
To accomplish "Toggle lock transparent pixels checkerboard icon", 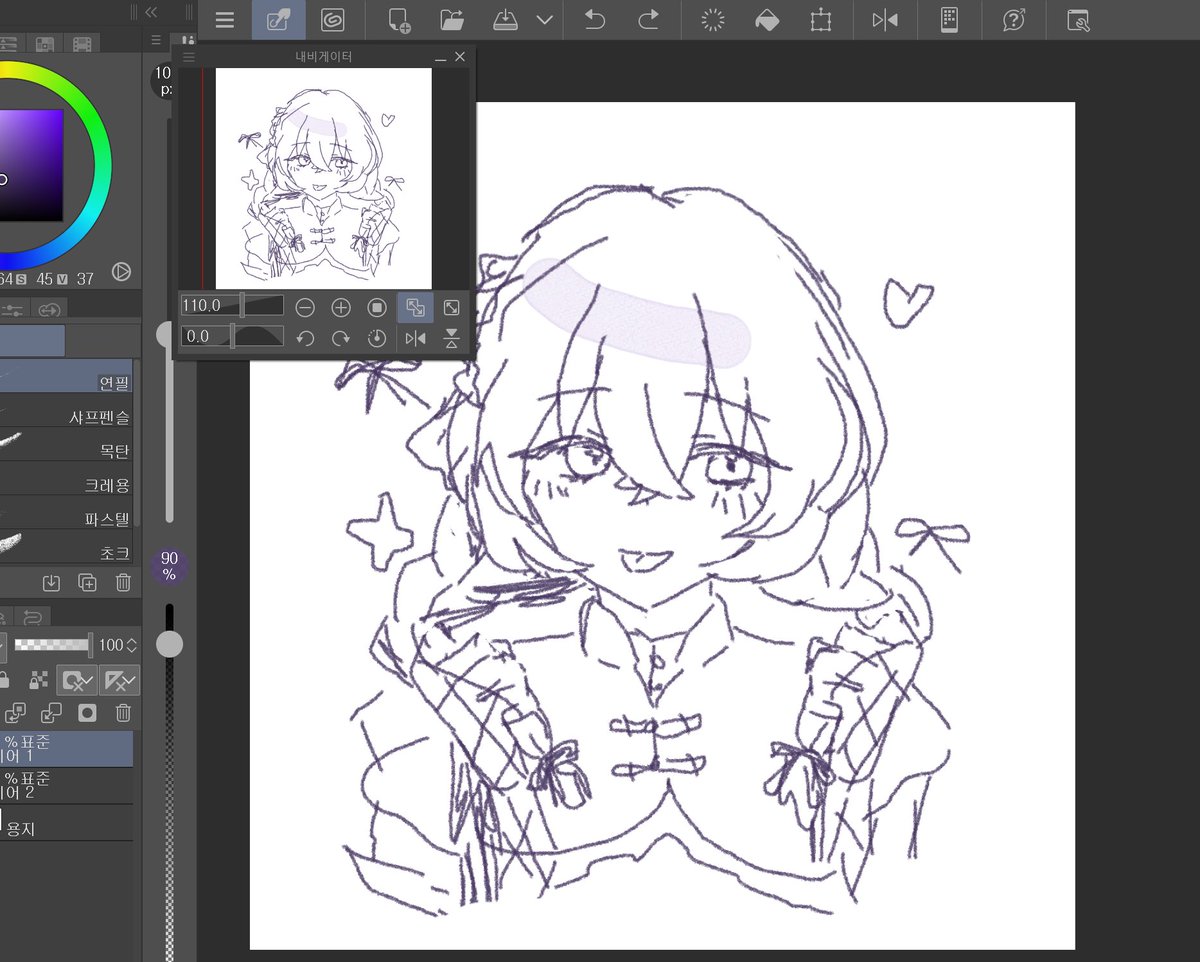I will [39, 680].
